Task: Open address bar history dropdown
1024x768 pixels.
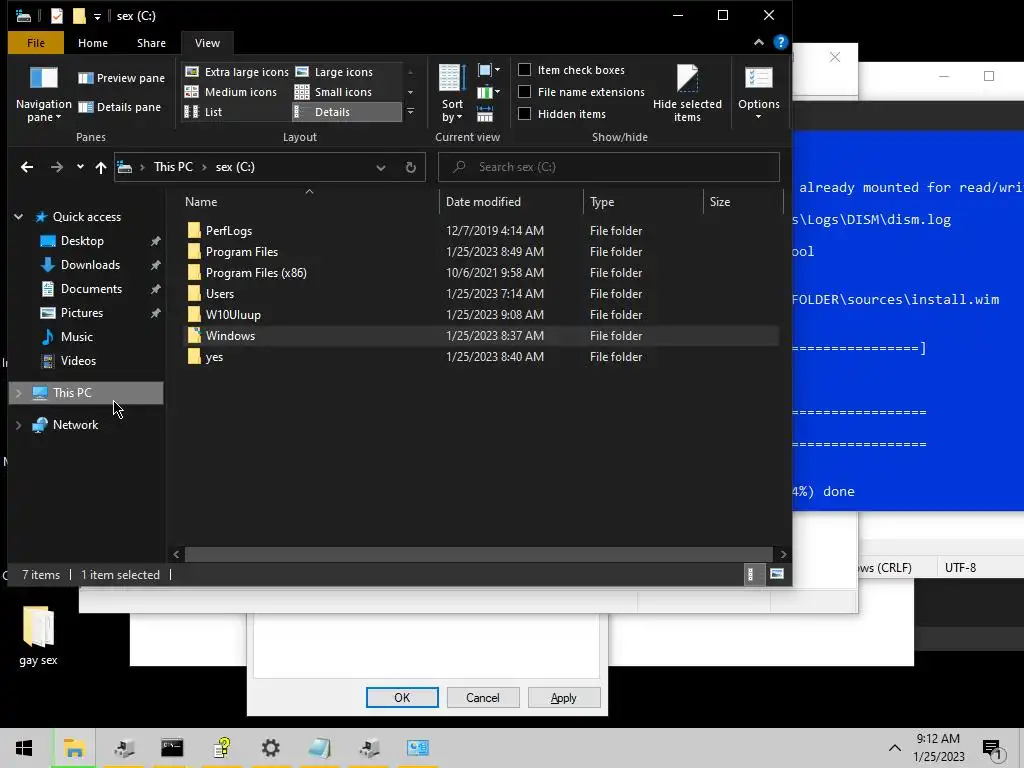Action: [381, 167]
